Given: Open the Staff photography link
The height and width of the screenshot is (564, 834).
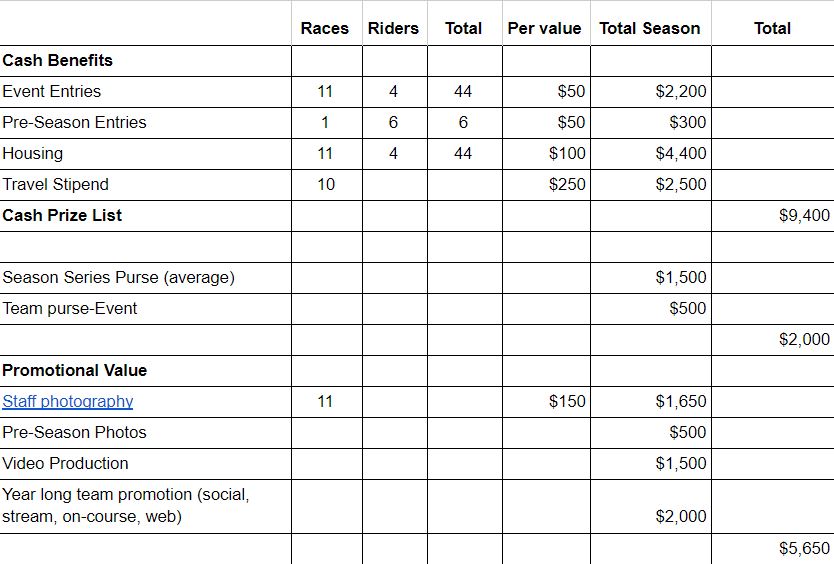Looking at the screenshot, I should [x=68, y=401].
